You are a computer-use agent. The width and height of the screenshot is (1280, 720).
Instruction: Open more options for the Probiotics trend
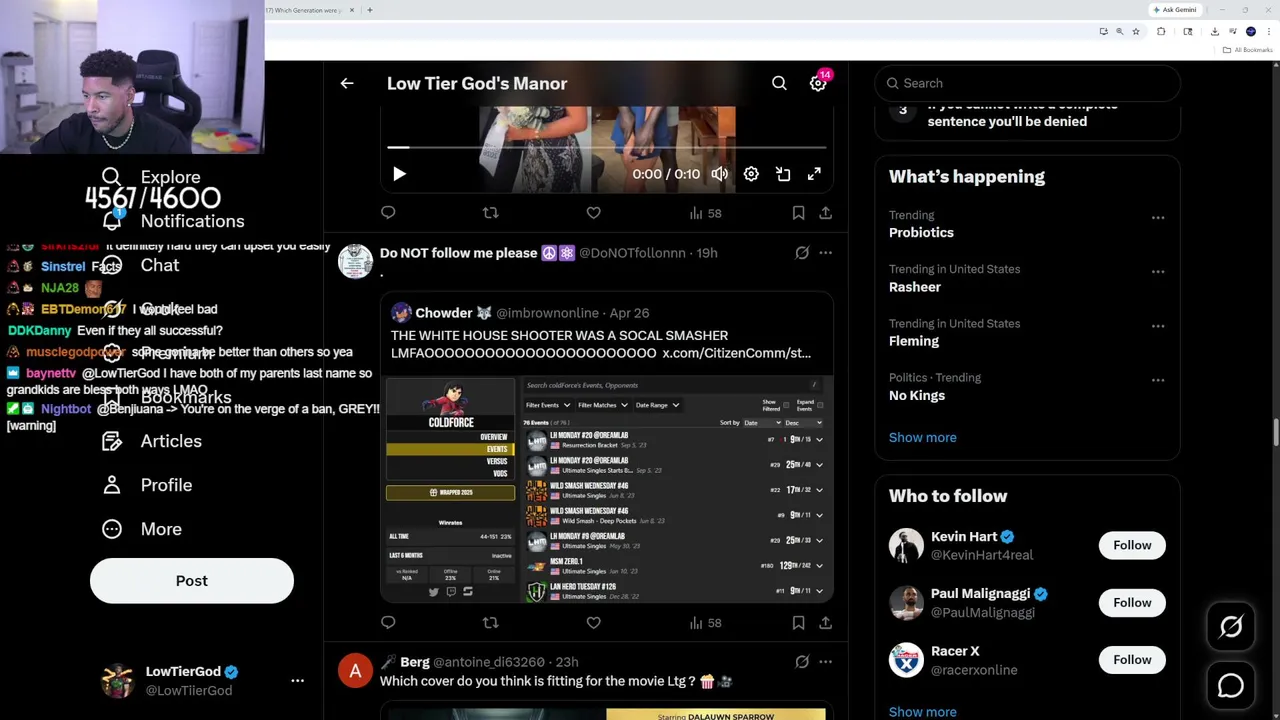(1158, 217)
